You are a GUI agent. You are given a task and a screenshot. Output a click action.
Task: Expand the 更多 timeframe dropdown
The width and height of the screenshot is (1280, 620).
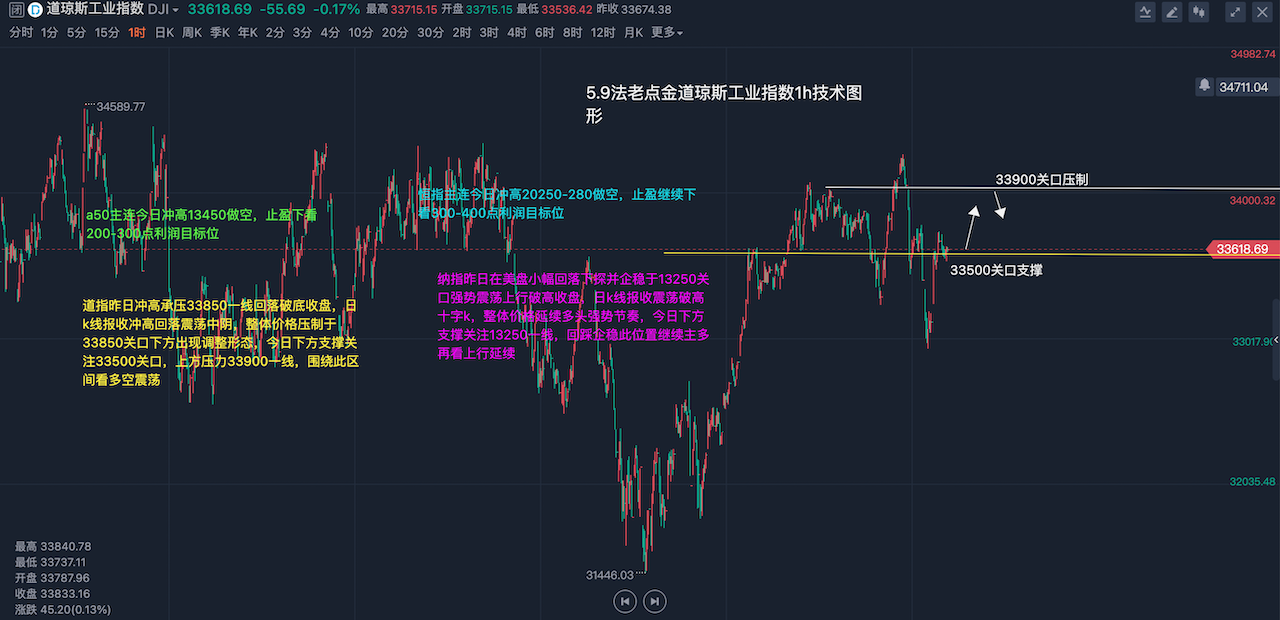click(667, 32)
